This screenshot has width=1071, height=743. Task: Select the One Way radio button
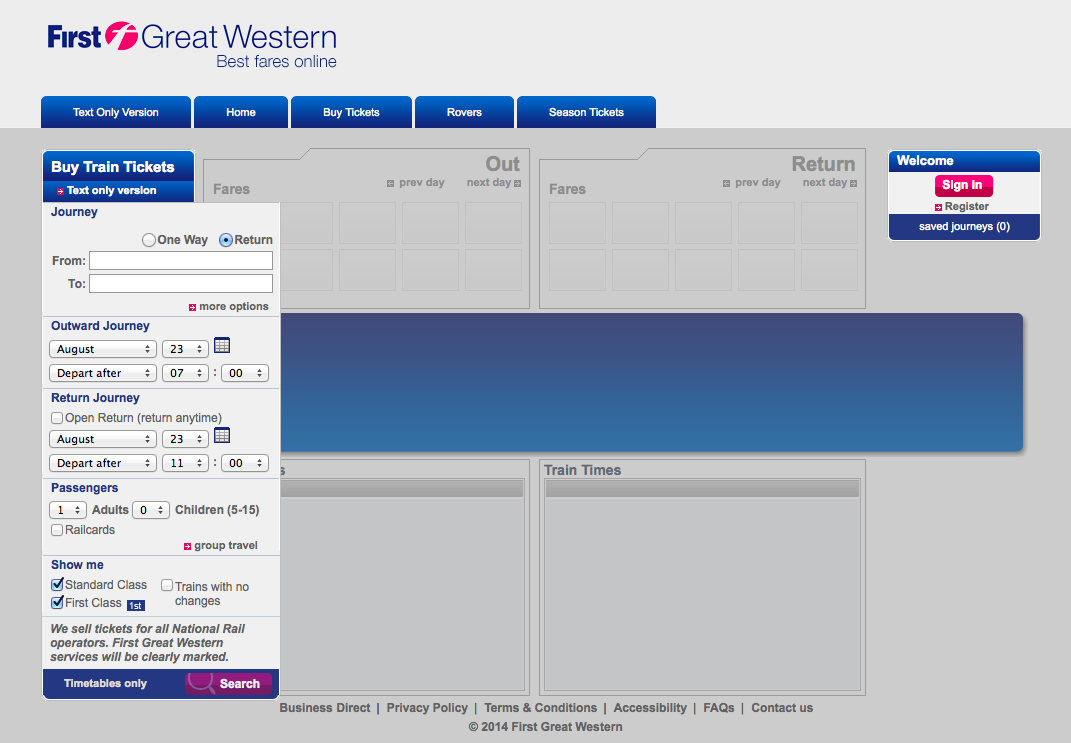point(149,240)
